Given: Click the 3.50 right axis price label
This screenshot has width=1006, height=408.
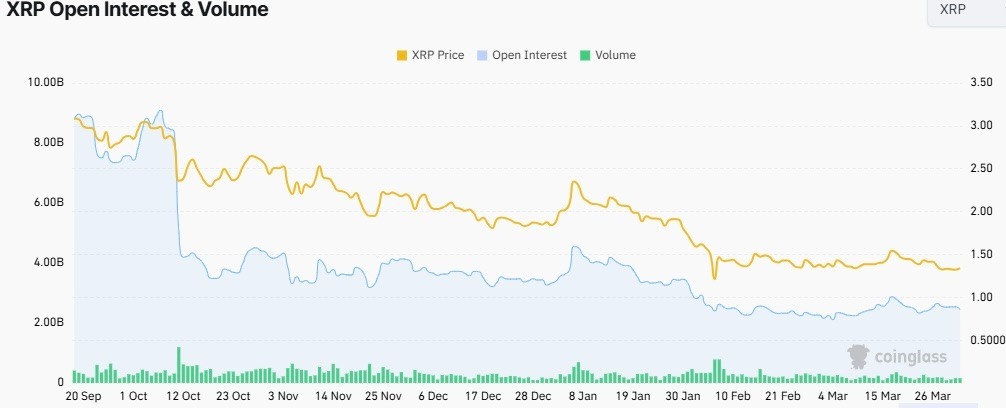Looking at the screenshot, I should pyautogui.click(x=980, y=82).
